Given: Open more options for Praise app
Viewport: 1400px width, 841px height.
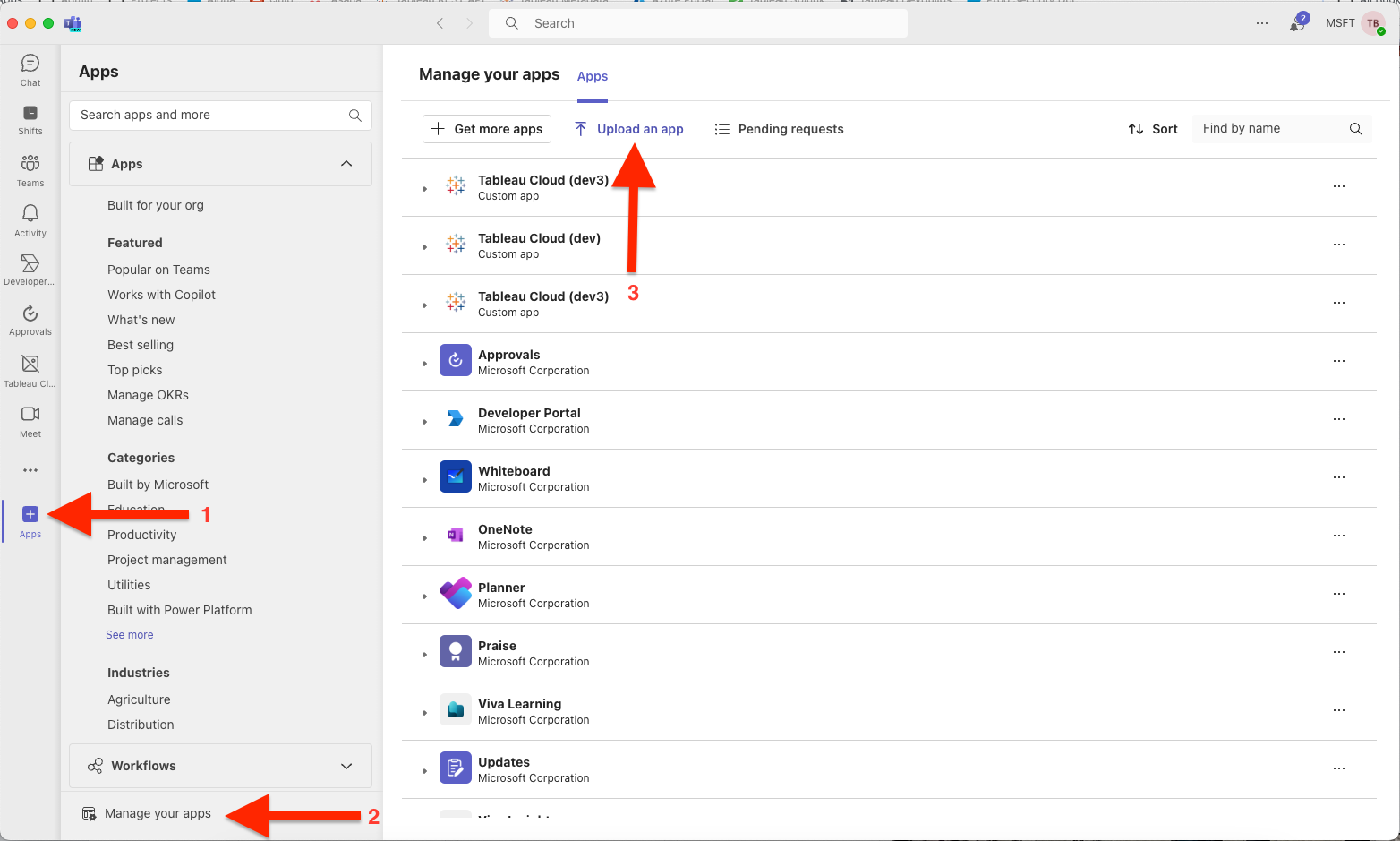Looking at the screenshot, I should pyautogui.click(x=1339, y=652).
